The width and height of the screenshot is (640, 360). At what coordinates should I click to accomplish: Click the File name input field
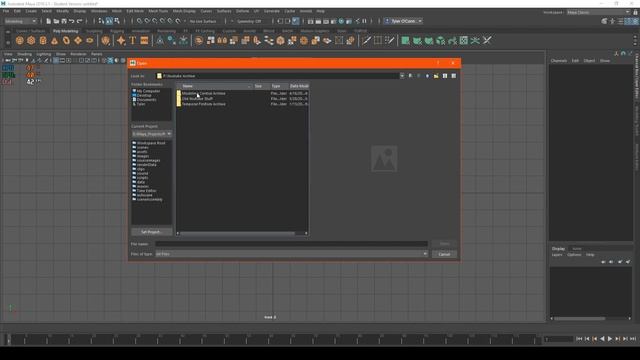(291, 244)
